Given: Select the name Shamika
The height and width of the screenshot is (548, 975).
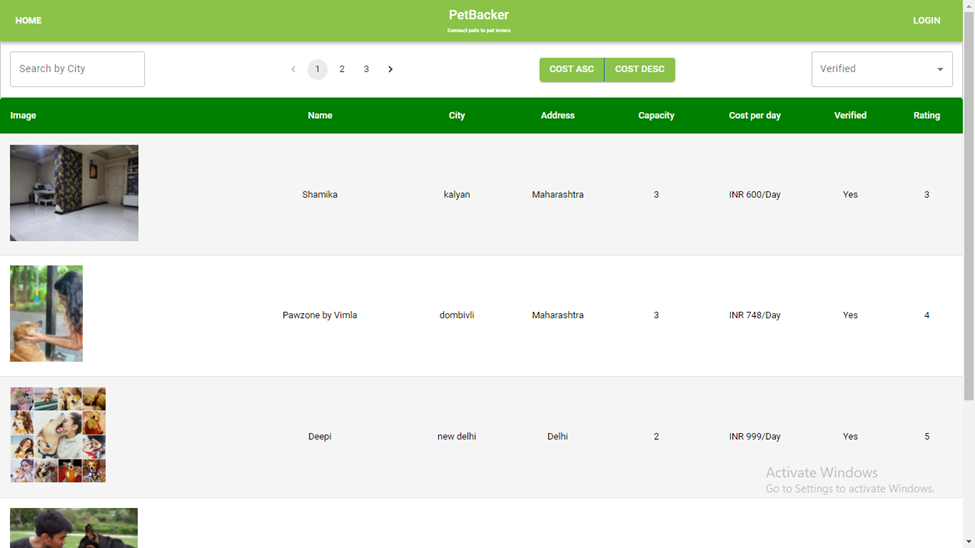Looking at the screenshot, I should [320, 195].
